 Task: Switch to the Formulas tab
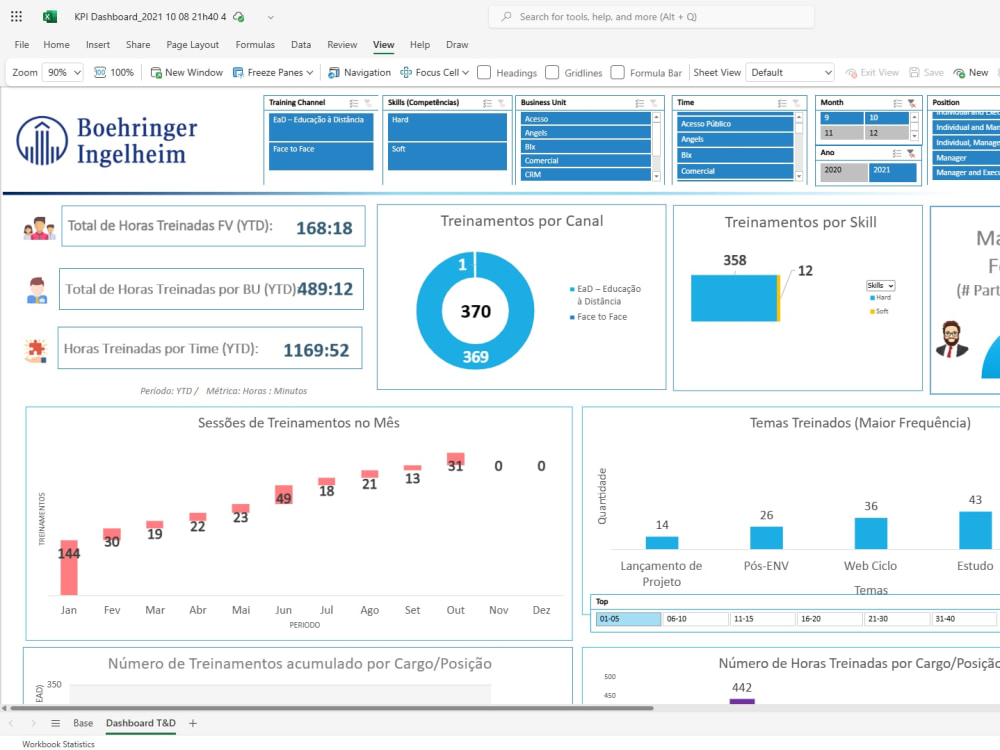click(x=255, y=45)
